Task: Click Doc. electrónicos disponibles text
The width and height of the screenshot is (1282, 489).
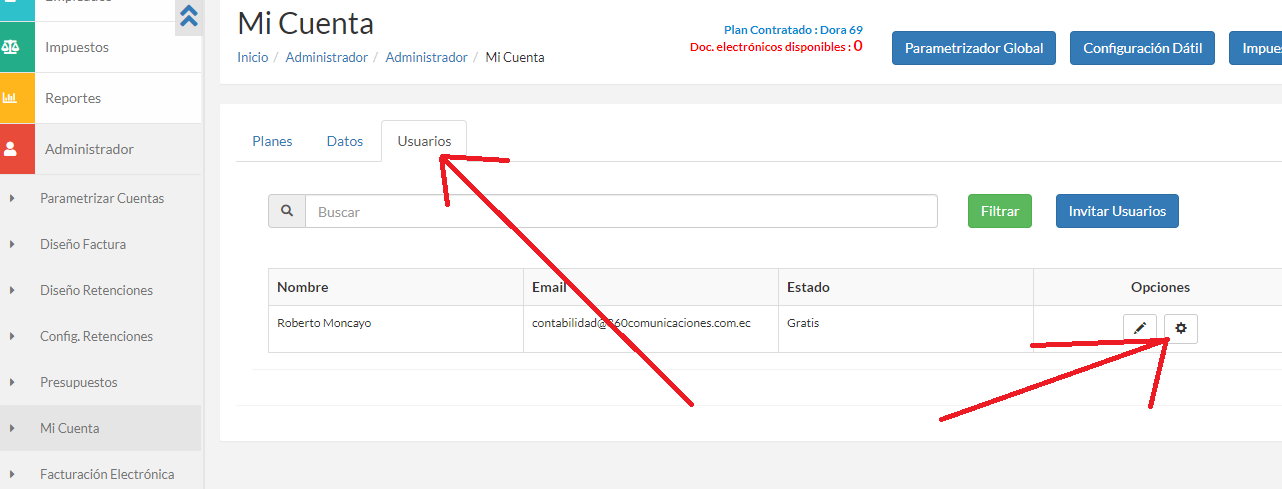Action: [776, 46]
